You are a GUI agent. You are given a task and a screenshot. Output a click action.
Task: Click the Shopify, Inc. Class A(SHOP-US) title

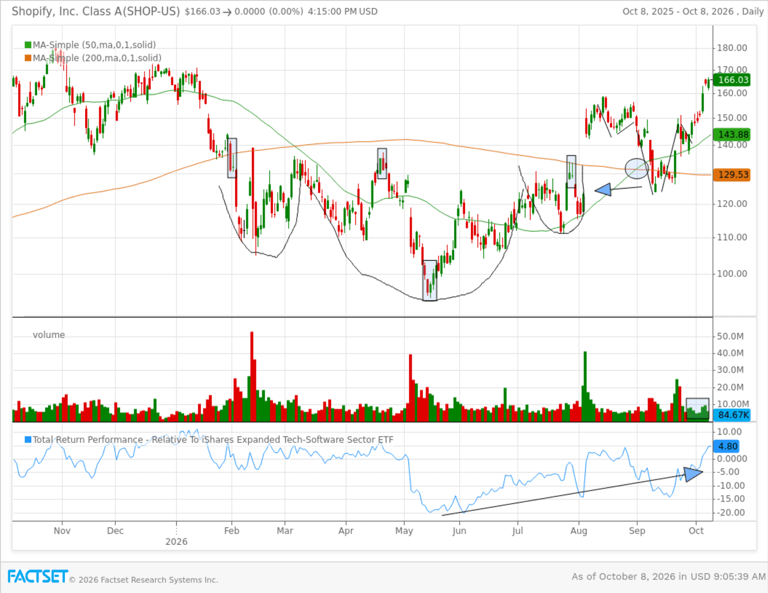96,11
